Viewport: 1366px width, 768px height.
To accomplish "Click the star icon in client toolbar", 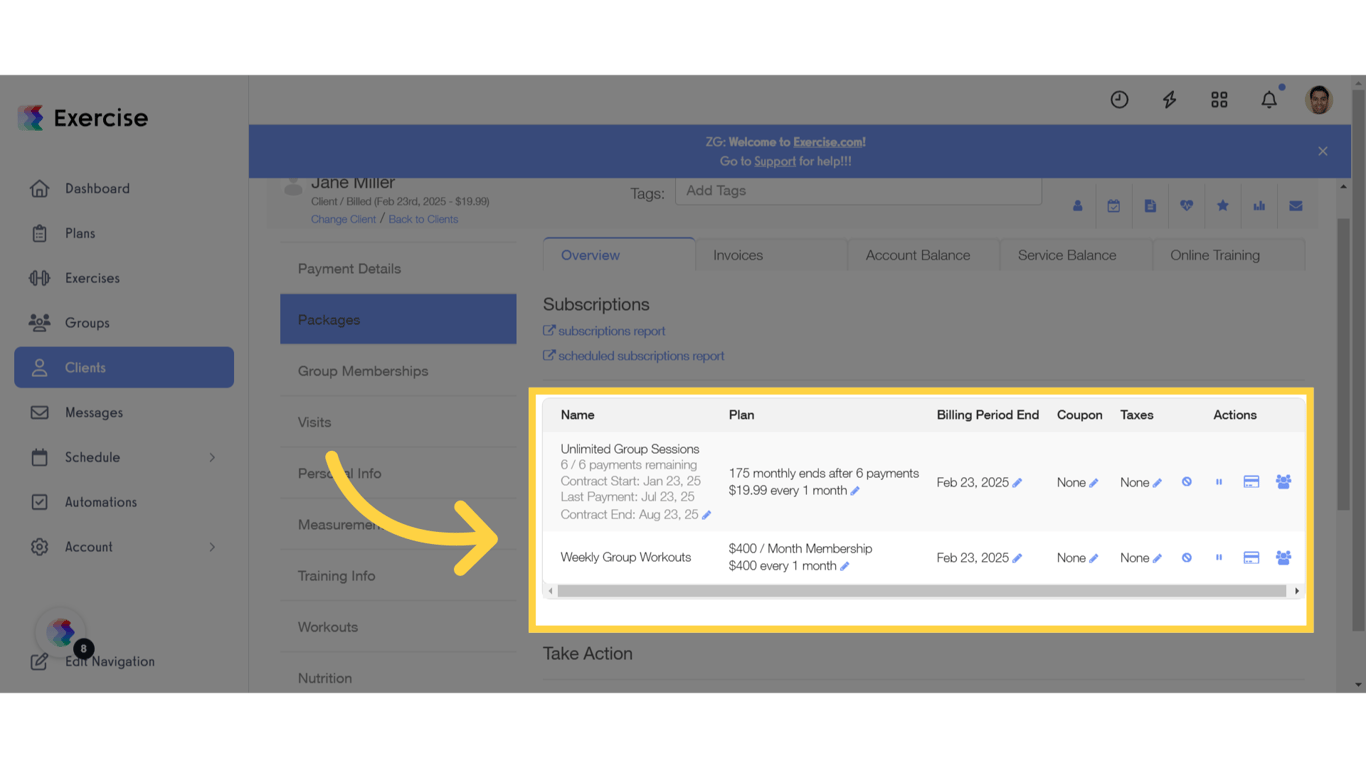I will coord(1223,206).
